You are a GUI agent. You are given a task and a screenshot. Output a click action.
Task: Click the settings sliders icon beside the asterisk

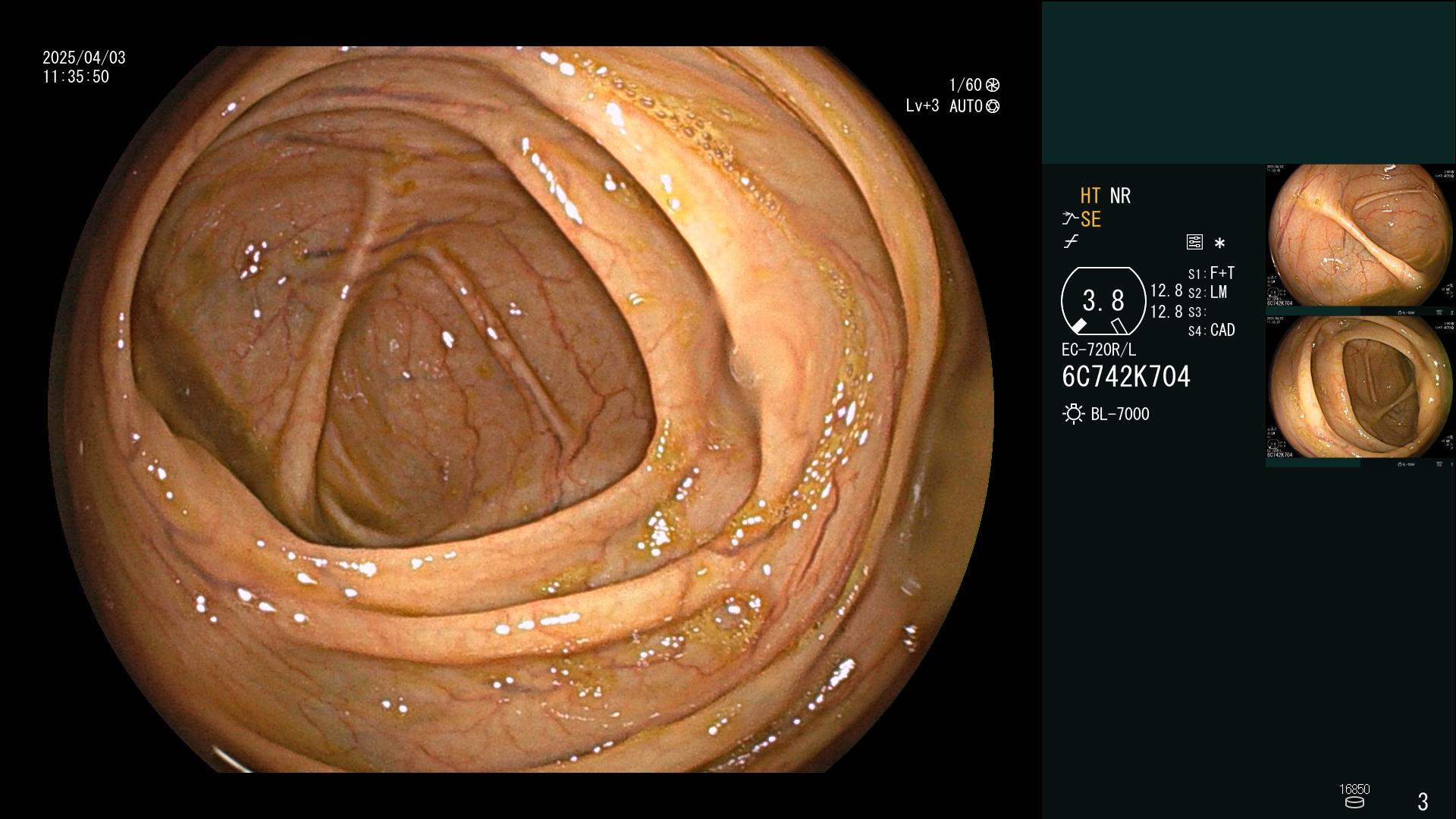(1194, 243)
